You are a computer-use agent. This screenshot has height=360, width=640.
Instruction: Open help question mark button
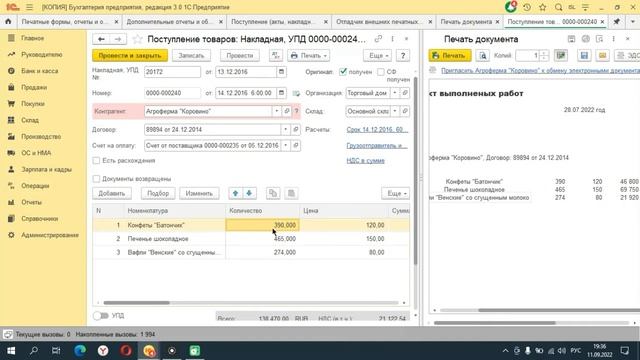[x=403, y=56]
